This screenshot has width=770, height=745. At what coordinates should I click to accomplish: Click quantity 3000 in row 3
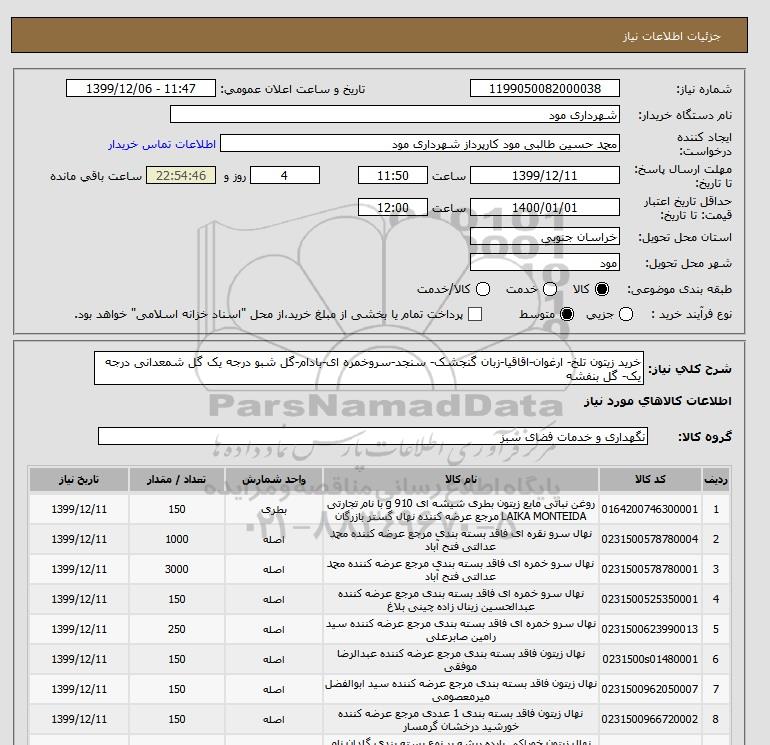[x=177, y=569]
